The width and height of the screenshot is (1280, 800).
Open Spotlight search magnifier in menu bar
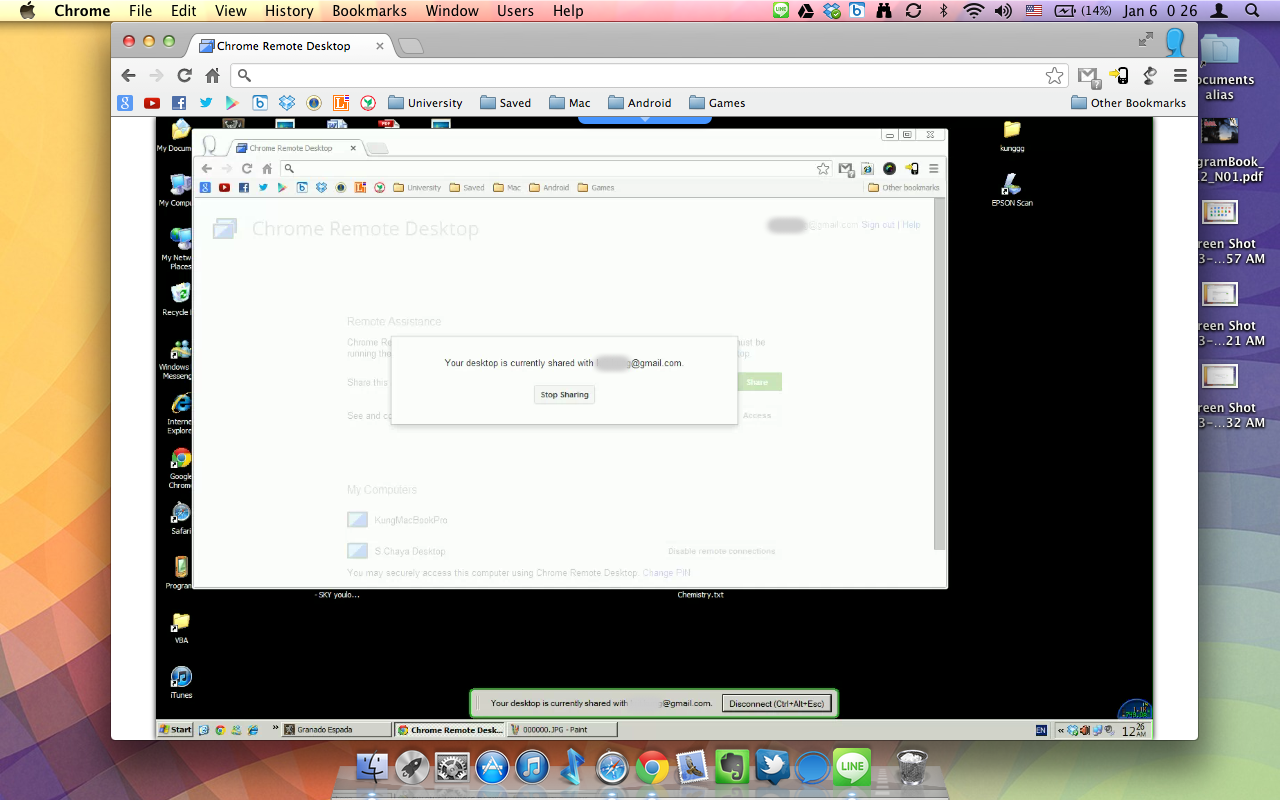1252,11
